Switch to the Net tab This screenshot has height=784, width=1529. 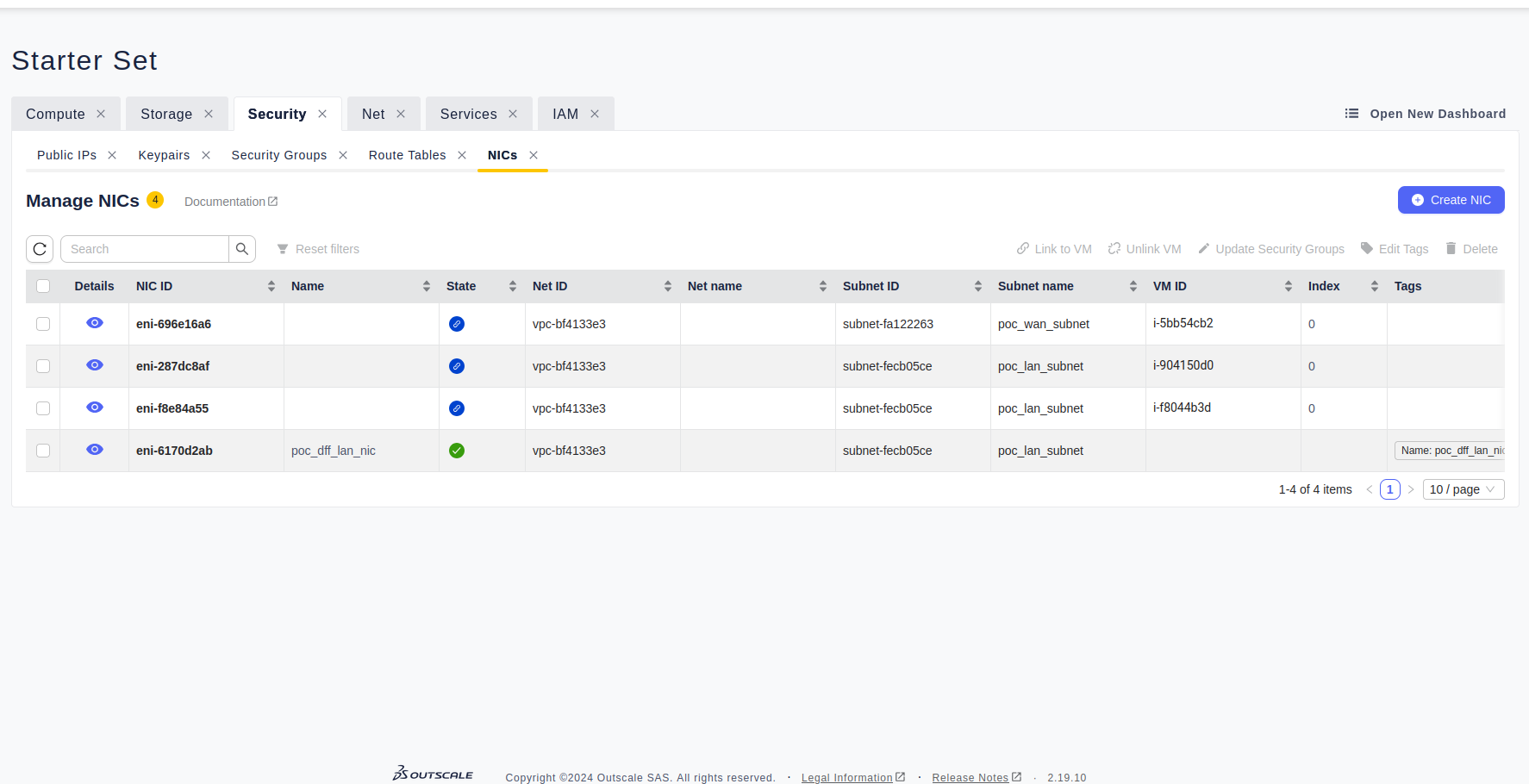tap(373, 114)
